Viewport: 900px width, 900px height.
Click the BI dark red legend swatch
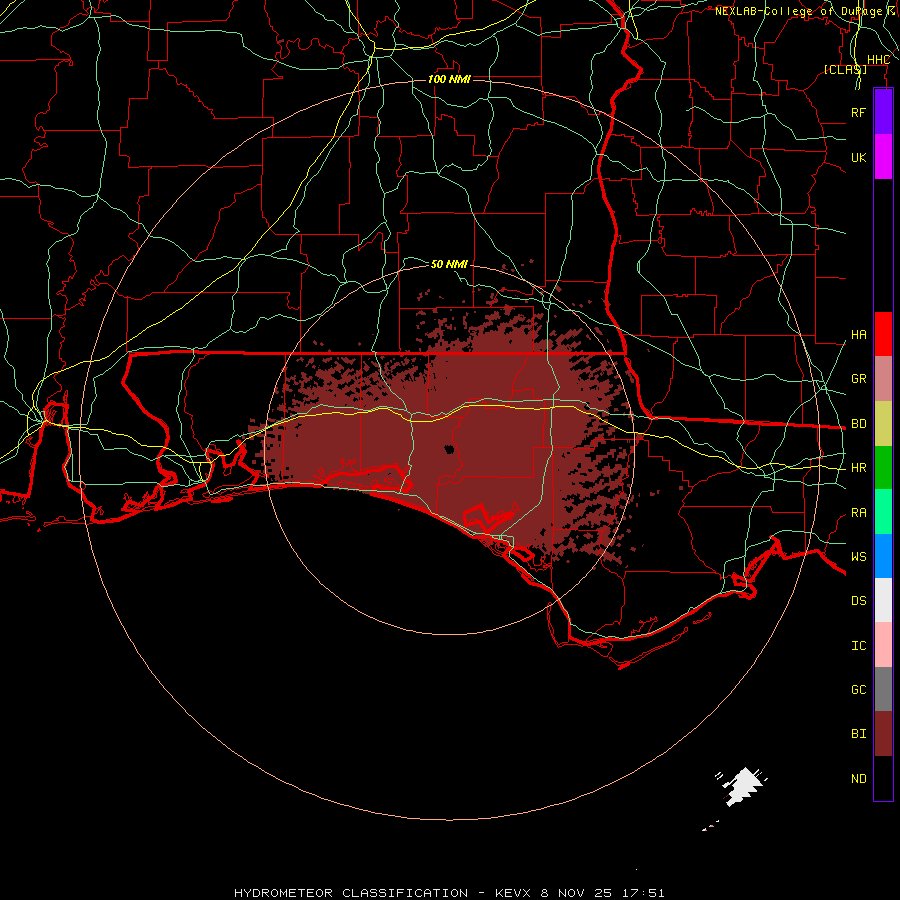click(x=883, y=734)
